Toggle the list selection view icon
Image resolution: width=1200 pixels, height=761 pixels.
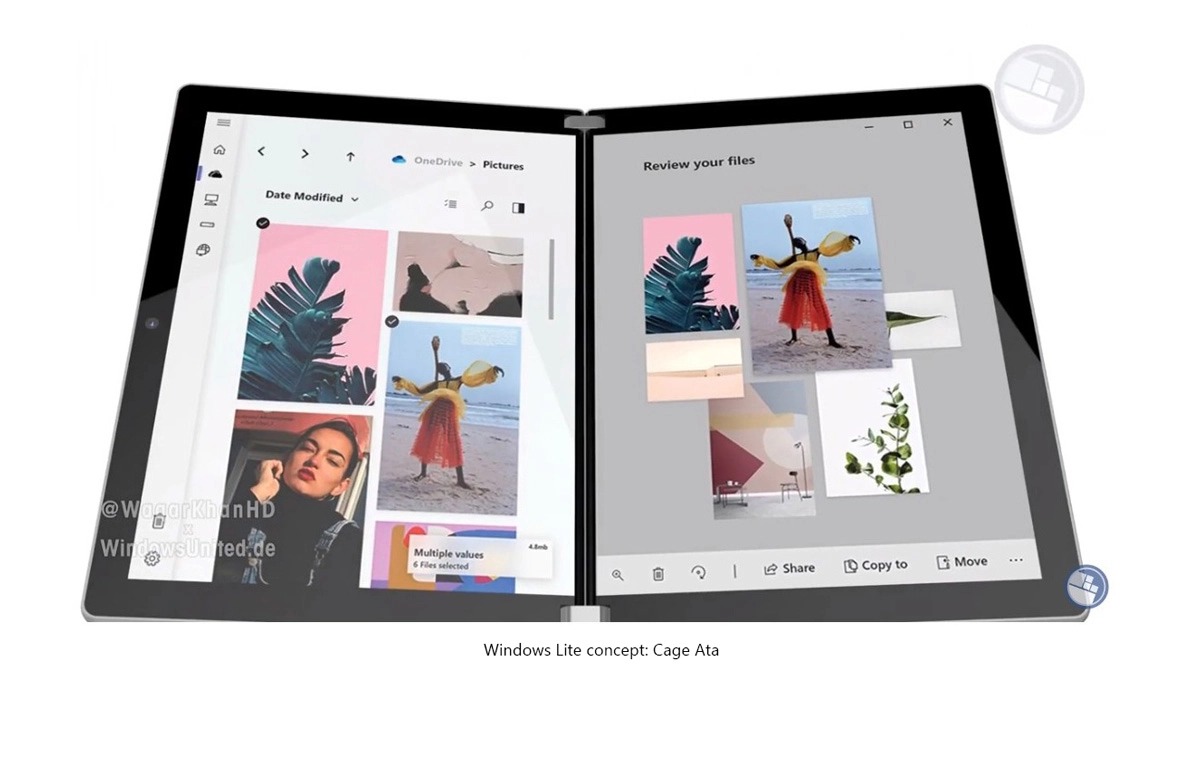[x=451, y=203]
